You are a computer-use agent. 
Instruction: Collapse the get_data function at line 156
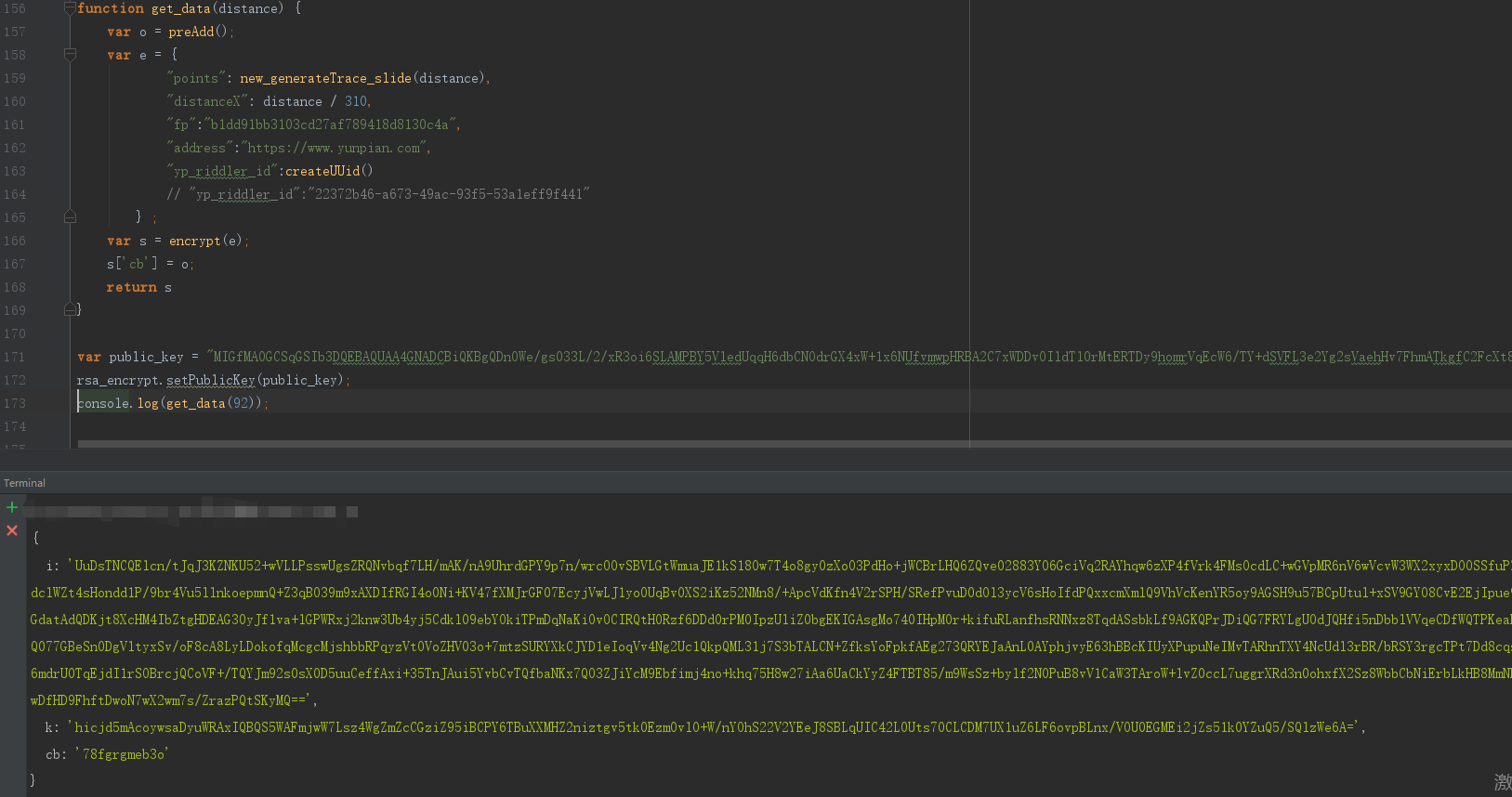[70, 8]
